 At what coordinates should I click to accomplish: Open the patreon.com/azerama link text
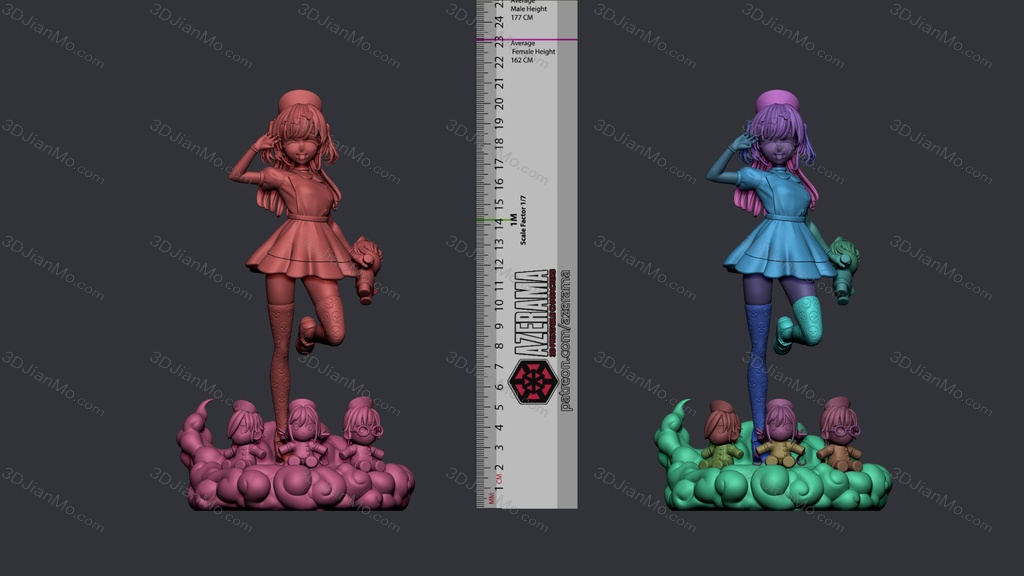[x=566, y=340]
